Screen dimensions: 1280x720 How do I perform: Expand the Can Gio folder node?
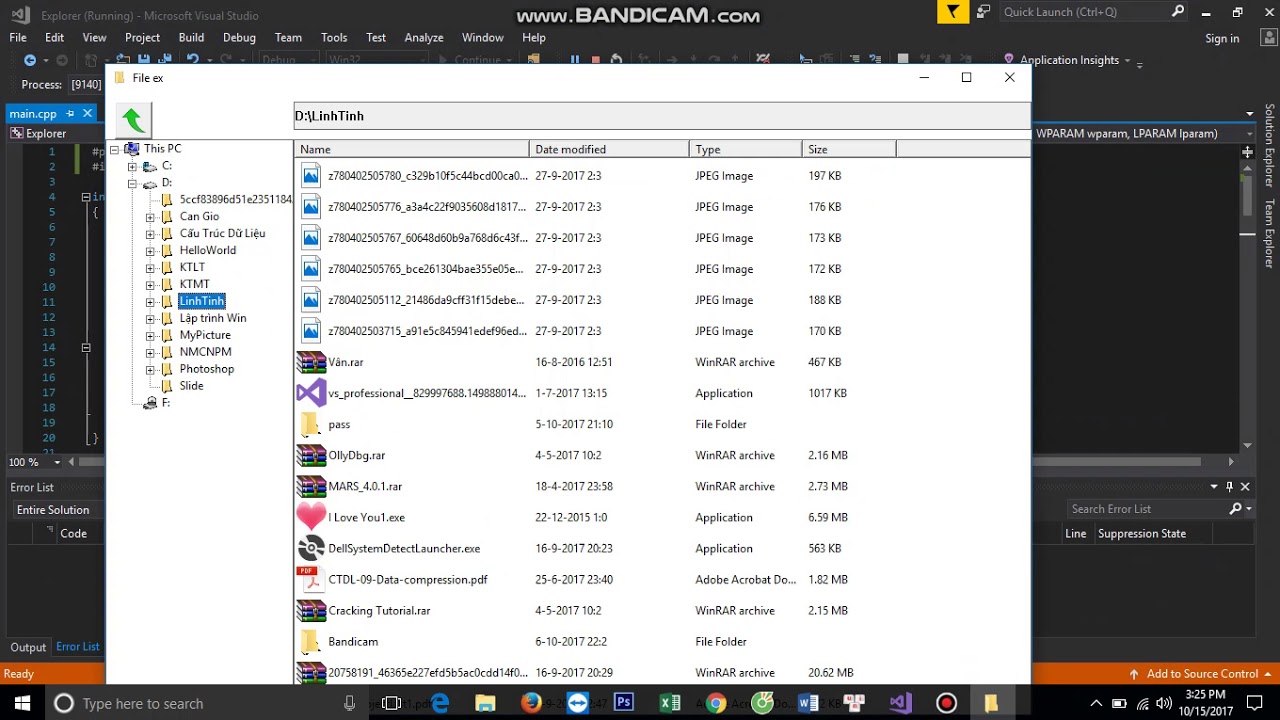tap(150, 217)
